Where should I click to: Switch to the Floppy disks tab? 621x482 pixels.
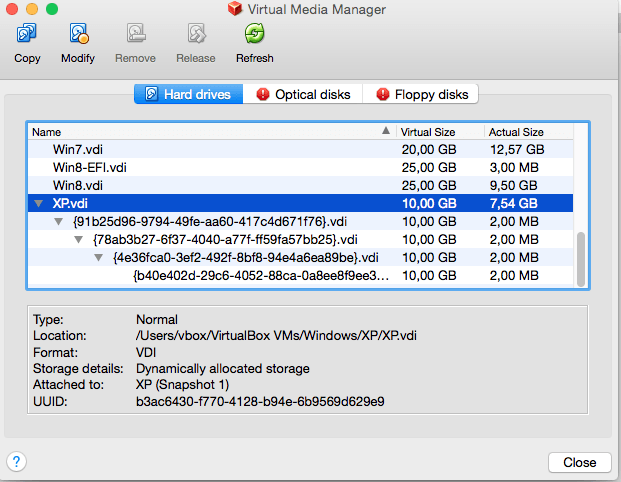420,94
